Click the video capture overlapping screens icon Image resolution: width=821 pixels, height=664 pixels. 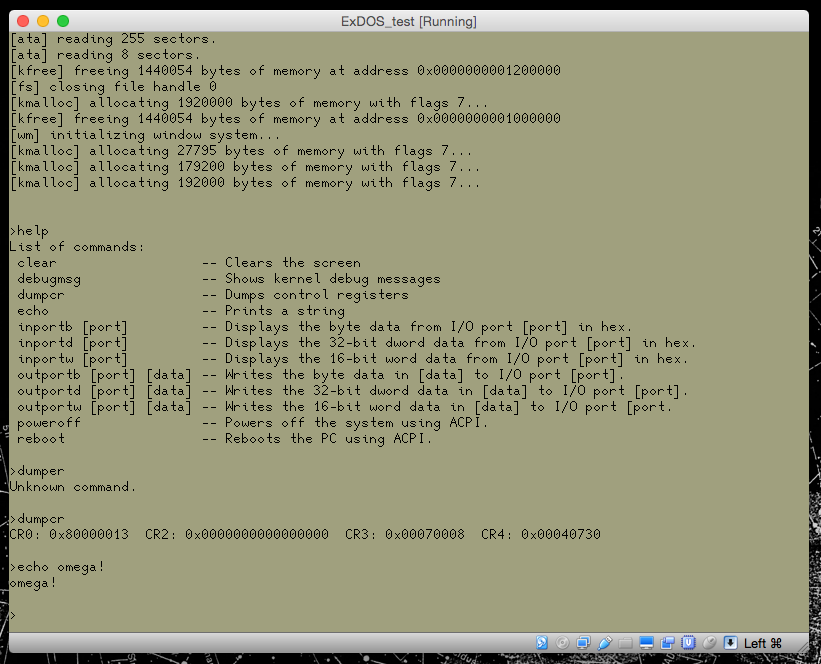(668, 643)
